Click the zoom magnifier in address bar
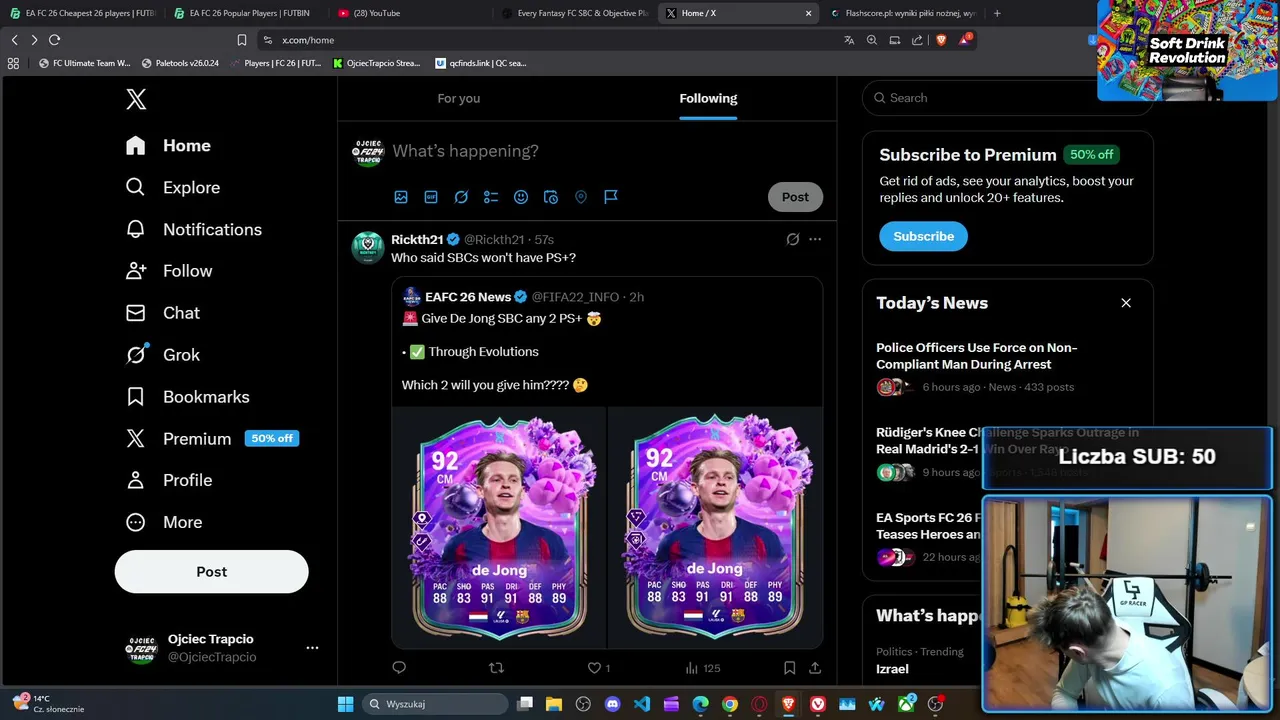This screenshot has width=1280, height=720. click(872, 40)
